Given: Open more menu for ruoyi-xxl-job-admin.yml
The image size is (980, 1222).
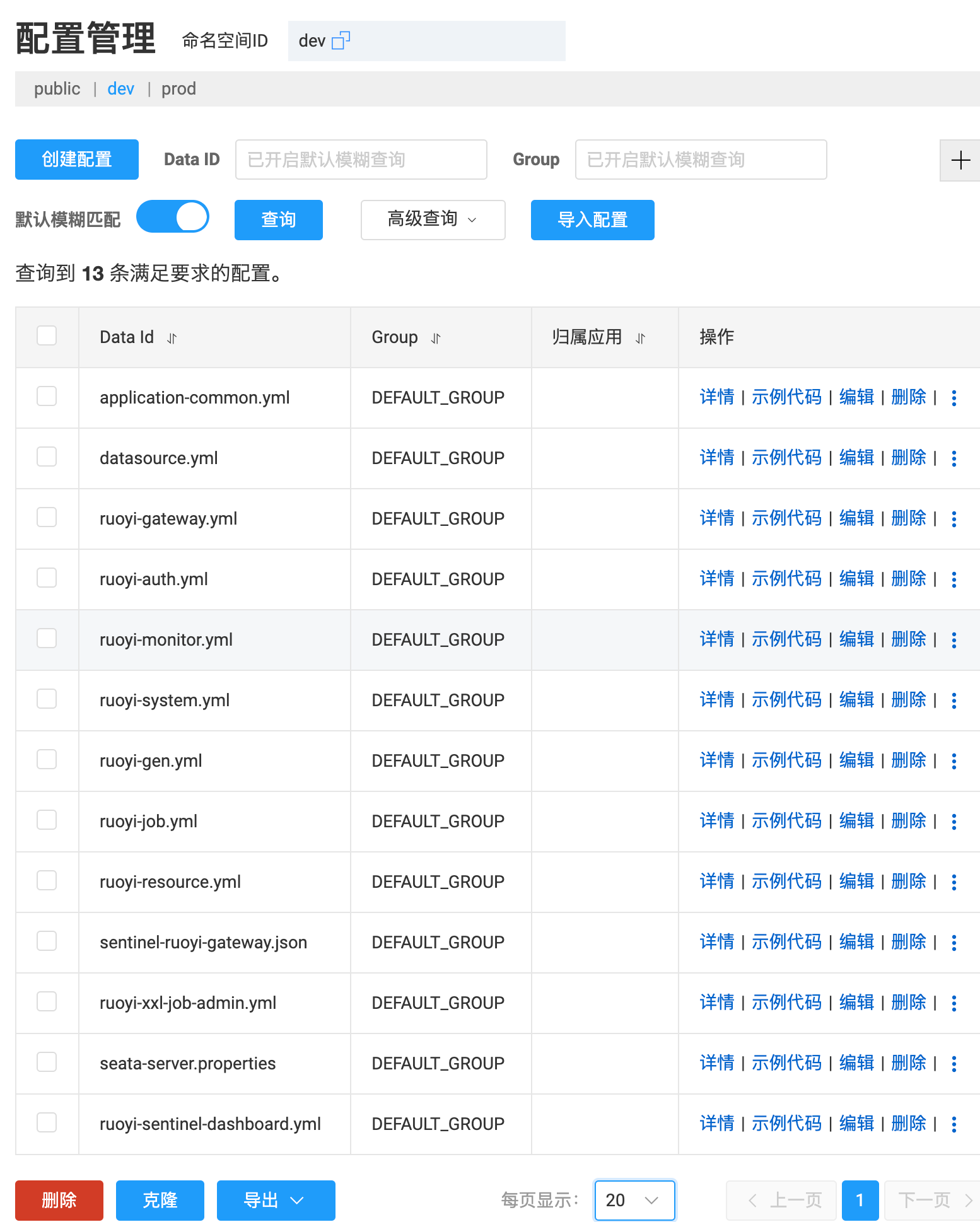Looking at the screenshot, I should pyautogui.click(x=954, y=1003).
